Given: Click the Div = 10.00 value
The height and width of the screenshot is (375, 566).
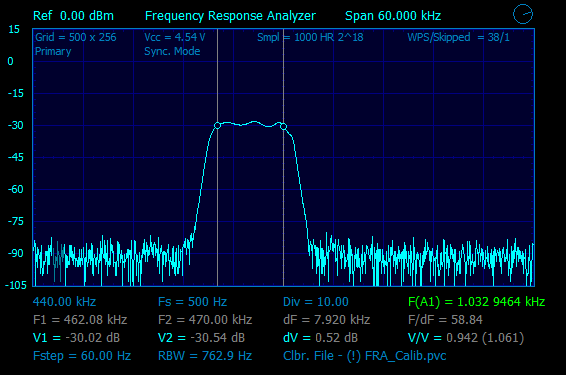Looking at the screenshot, I should point(316,302).
